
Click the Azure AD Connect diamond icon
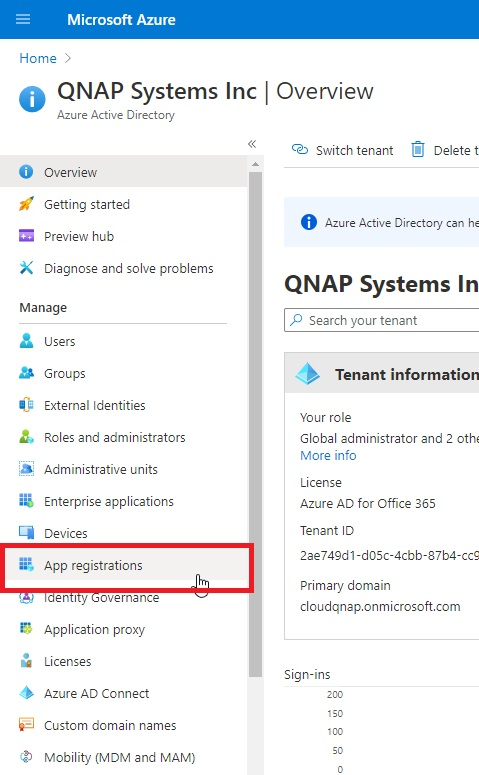[x=26, y=693]
